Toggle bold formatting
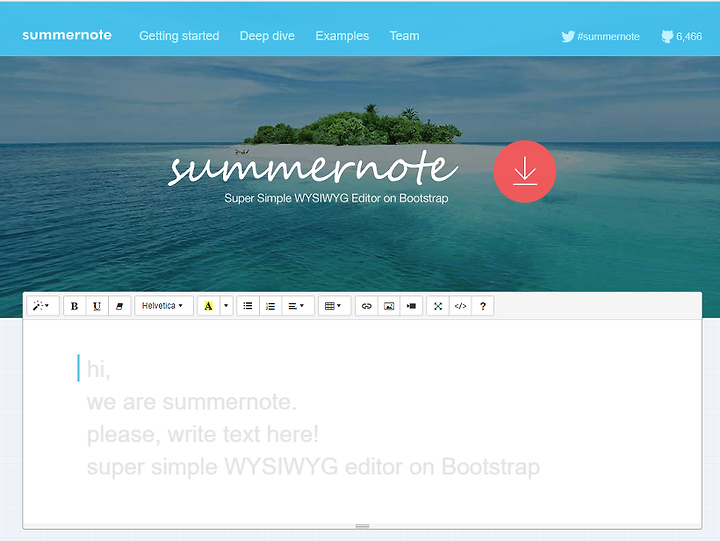Screen dimensions: 720x541 [x=74, y=306]
